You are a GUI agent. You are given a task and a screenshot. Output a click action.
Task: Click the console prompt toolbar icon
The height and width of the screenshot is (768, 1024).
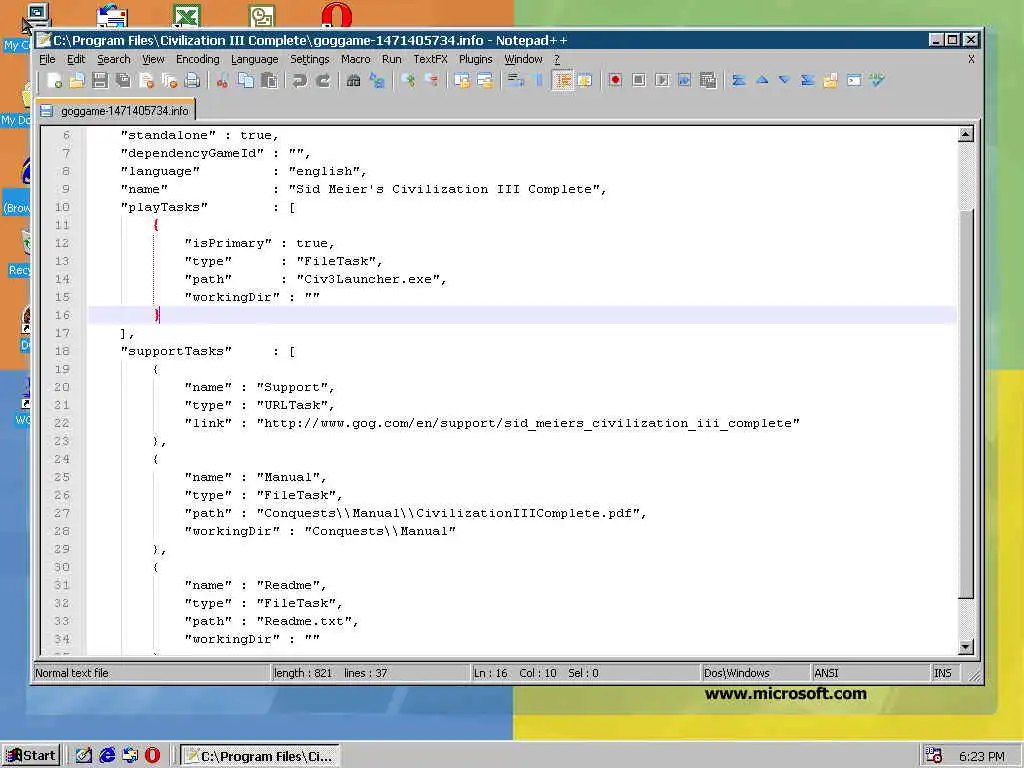[854, 80]
